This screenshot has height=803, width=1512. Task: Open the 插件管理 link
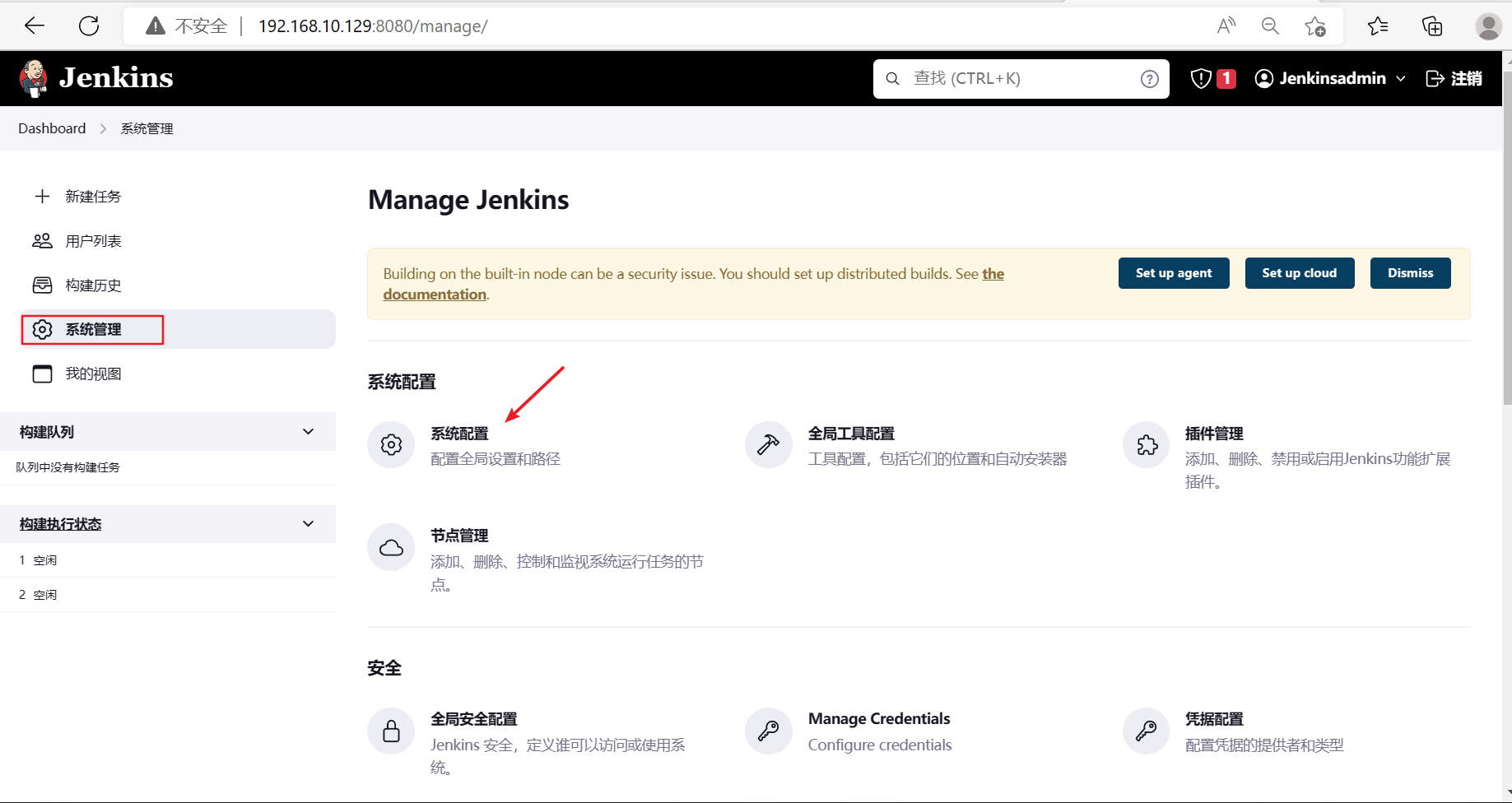coord(1214,434)
